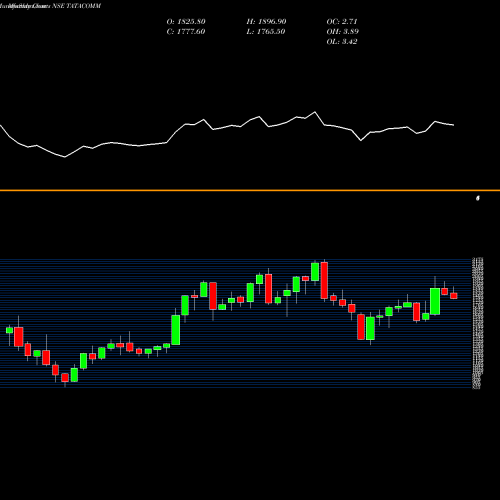Click the NSE TATACOMM chart title
The height and width of the screenshot is (500, 500).
coord(76,6)
